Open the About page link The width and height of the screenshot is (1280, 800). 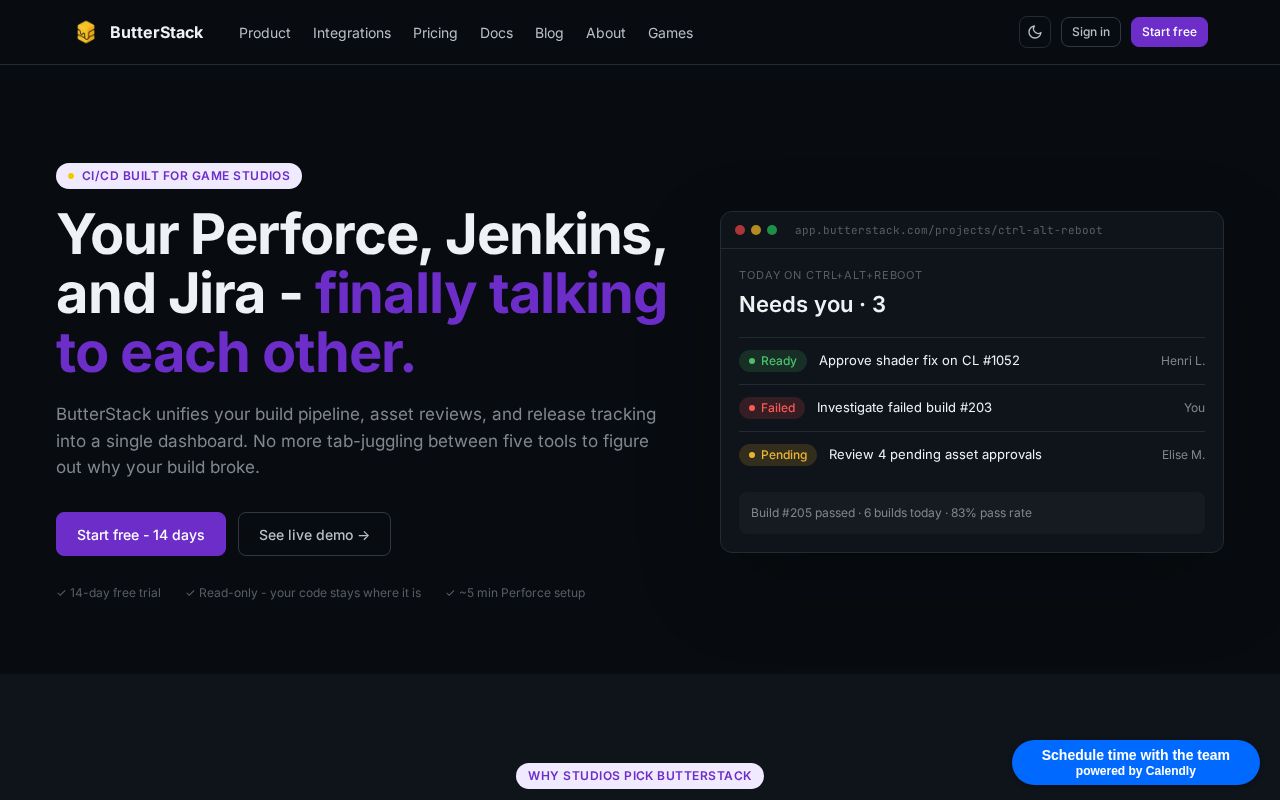click(x=606, y=33)
